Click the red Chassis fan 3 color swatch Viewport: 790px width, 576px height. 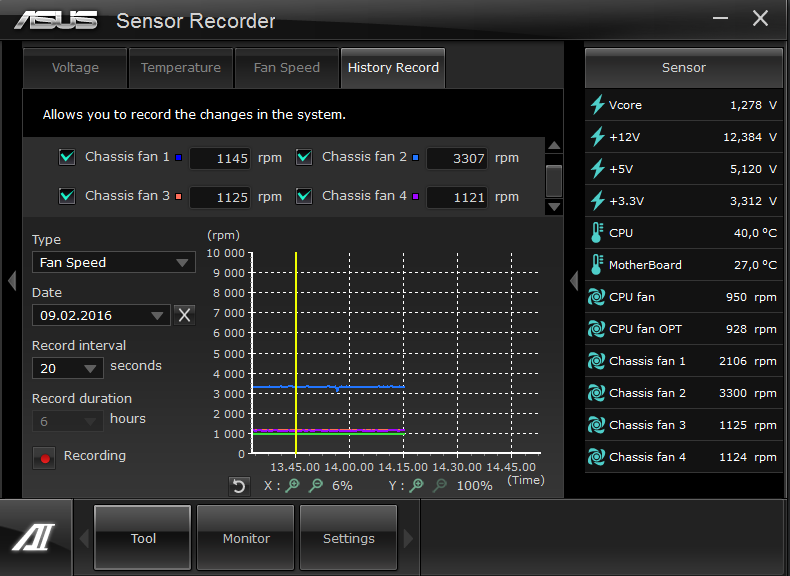(x=178, y=196)
